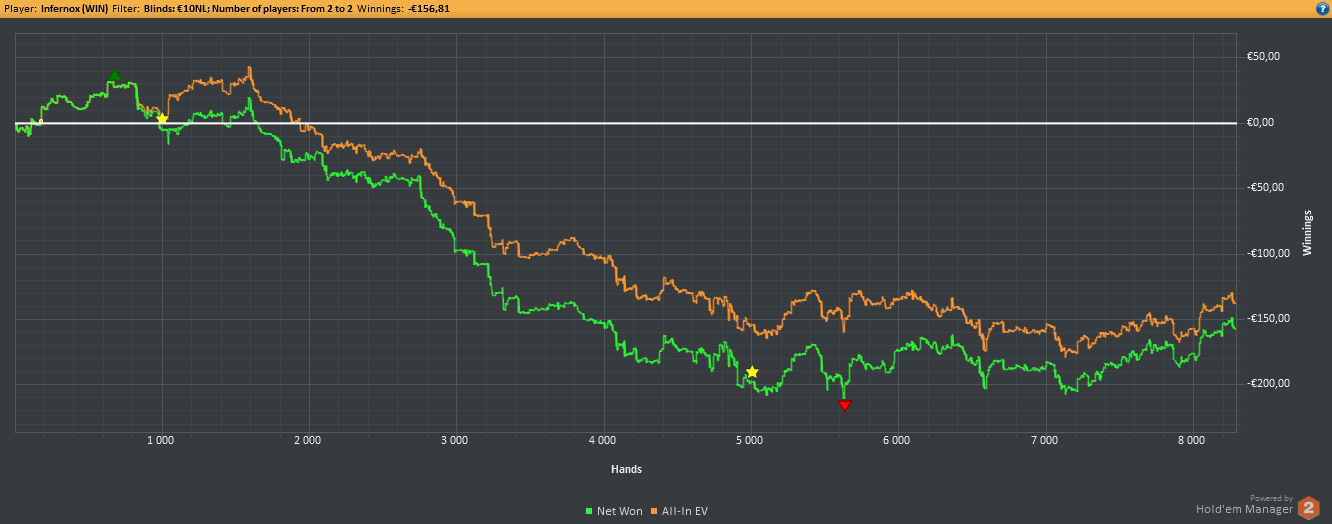
Task: Click the Hold'em Manager 2 logo
Action: point(1308,507)
